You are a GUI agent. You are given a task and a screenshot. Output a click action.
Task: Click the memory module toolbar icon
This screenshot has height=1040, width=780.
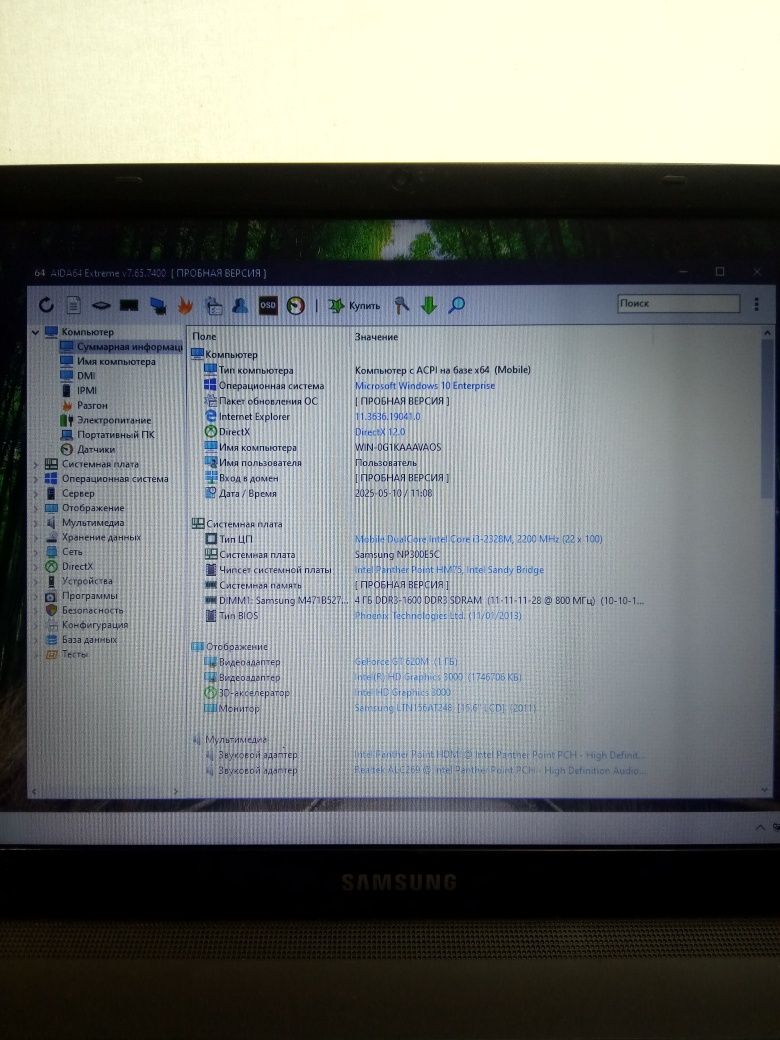[129, 305]
